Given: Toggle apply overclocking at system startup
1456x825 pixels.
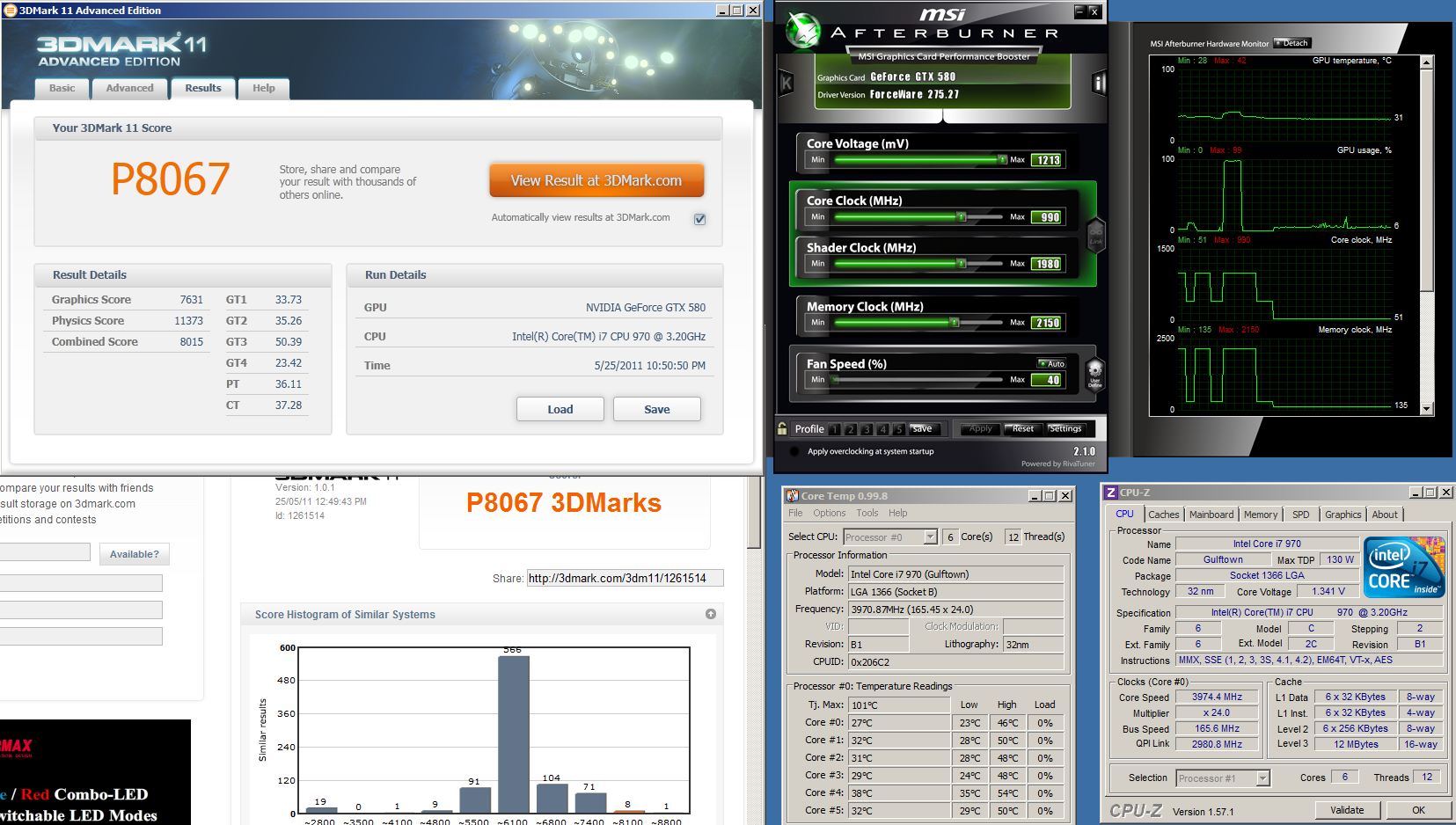Looking at the screenshot, I should pos(795,451).
